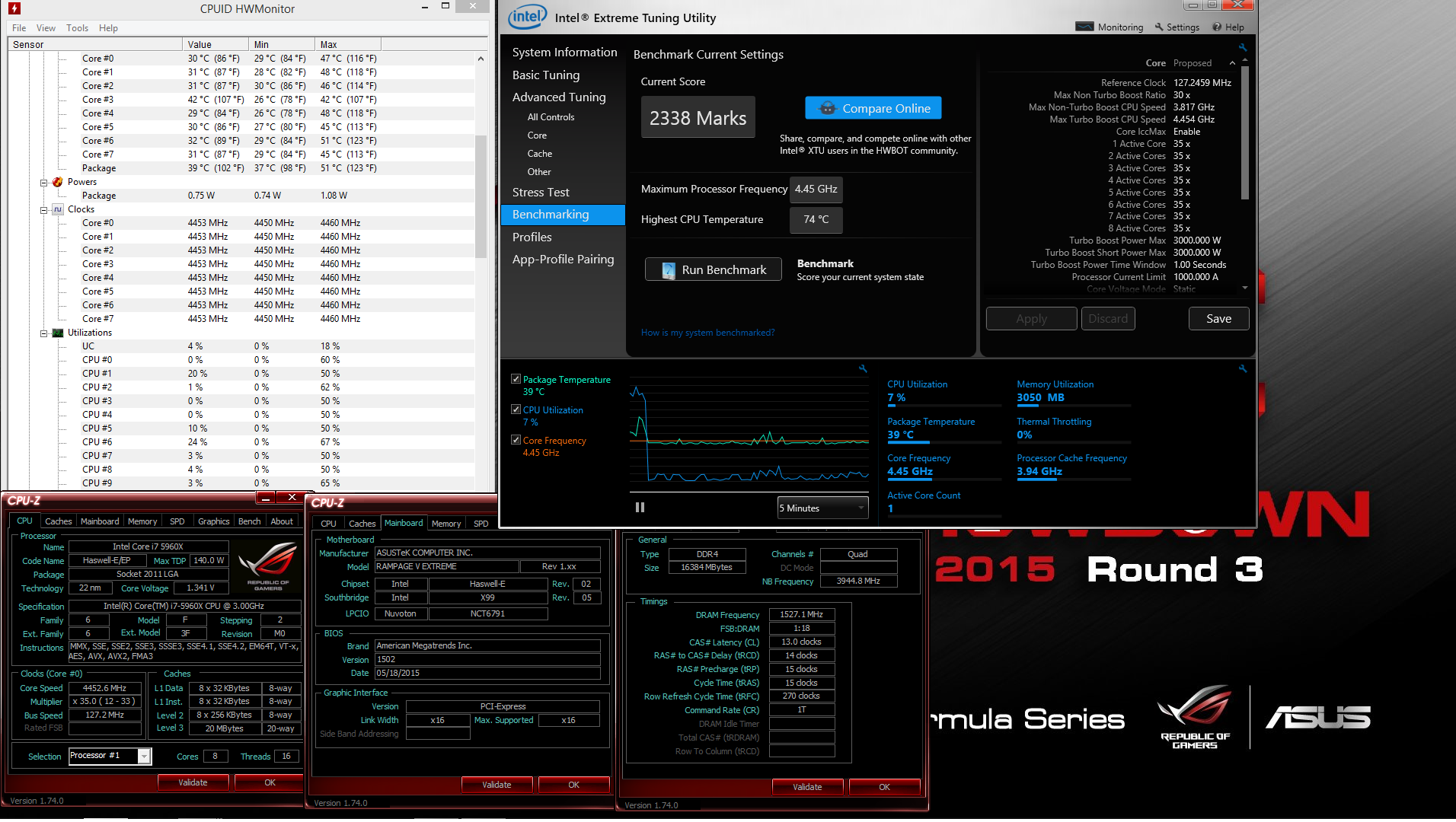Open HWMonitor Help menu
Image resolution: width=1456 pixels, height=822 pixels.
108,28
